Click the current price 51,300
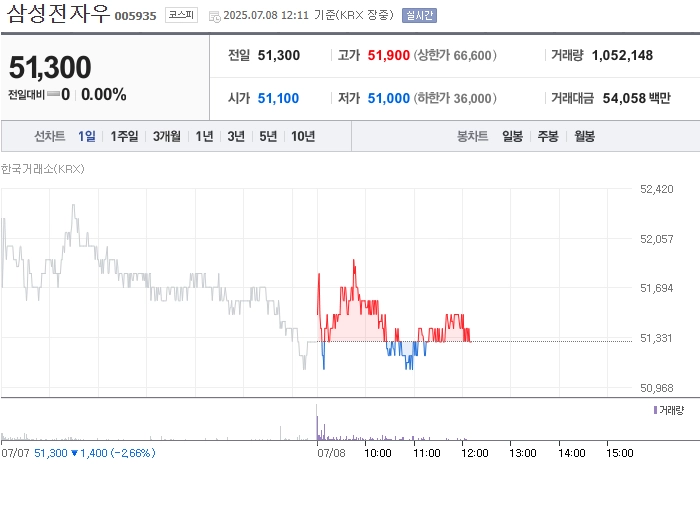700x515 pixels. point(50,67)
